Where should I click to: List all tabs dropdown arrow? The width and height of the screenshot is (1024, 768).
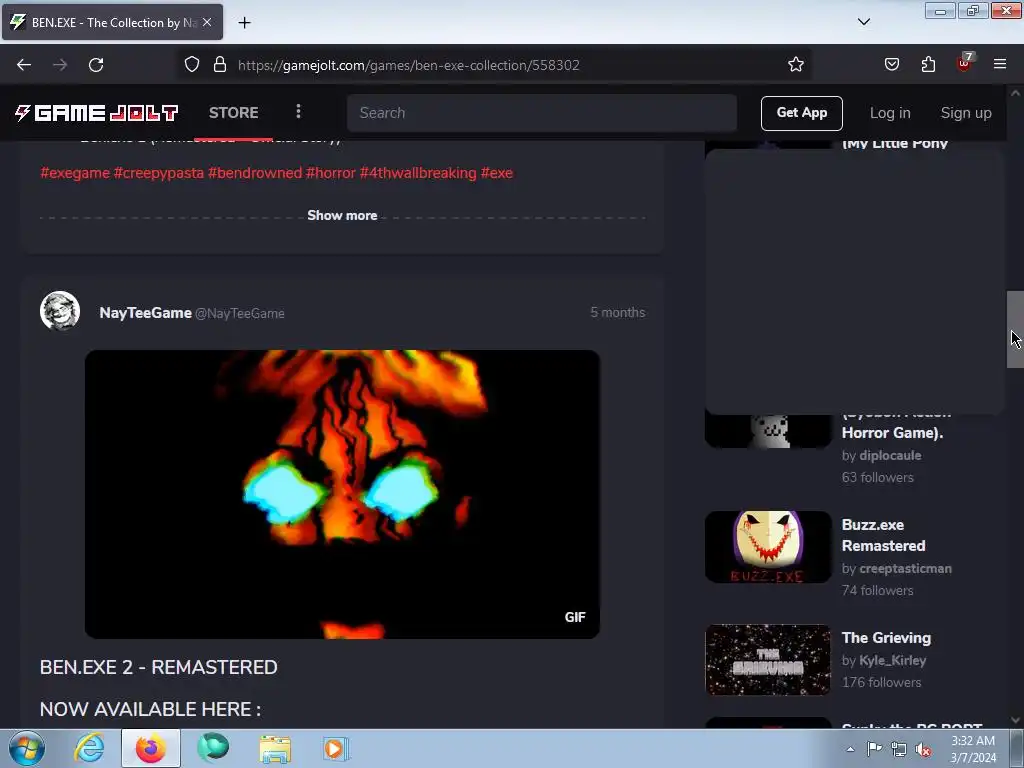[864, 22]
